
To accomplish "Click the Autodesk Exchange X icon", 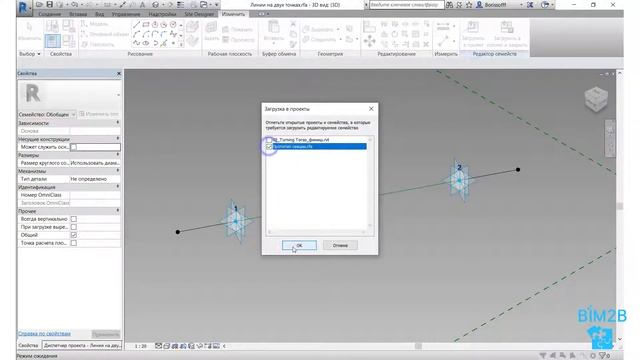I will pyautogui.click(x=530, y=5).
